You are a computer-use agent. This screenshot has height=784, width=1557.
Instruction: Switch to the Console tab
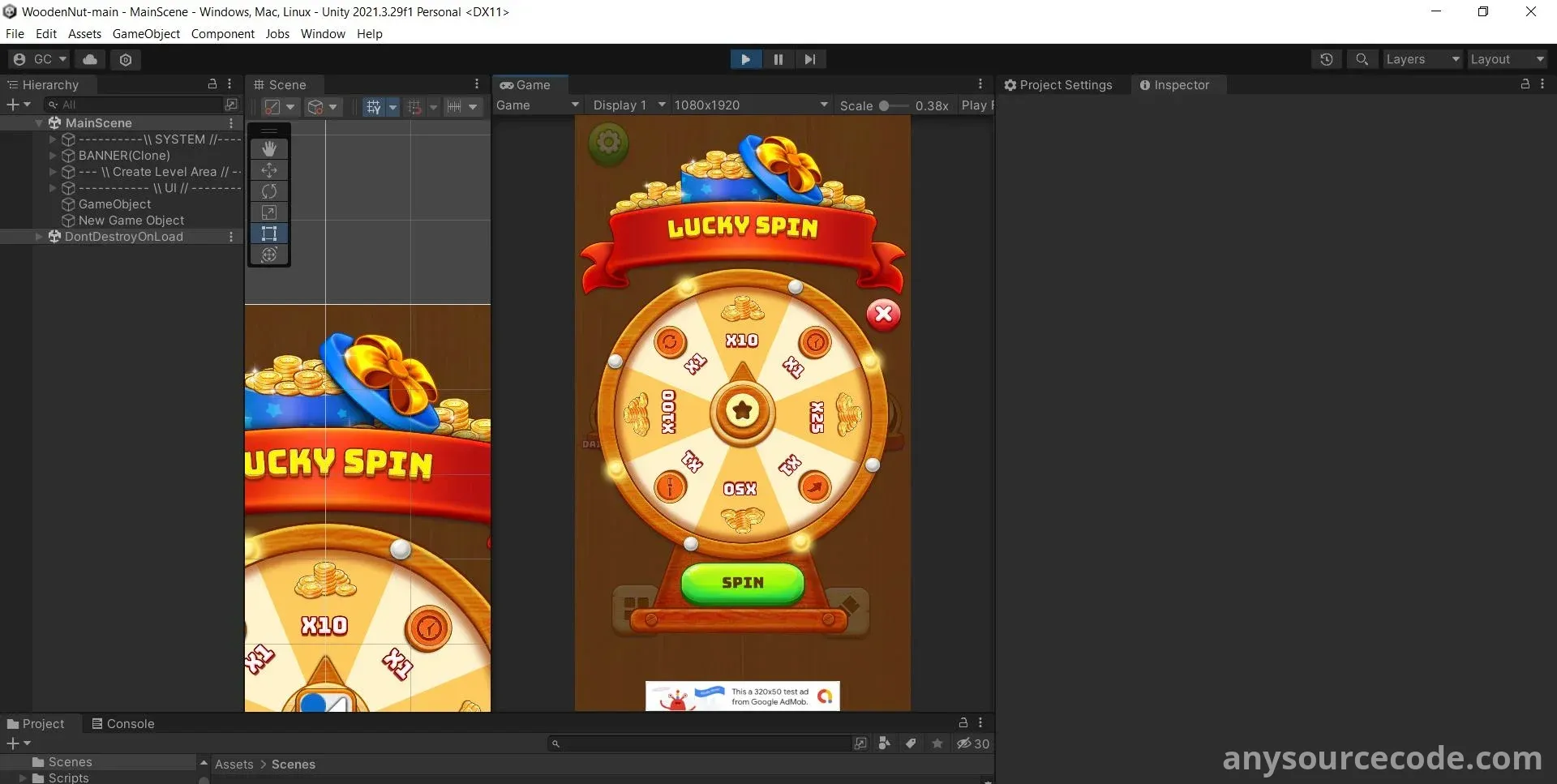point(122,723)
